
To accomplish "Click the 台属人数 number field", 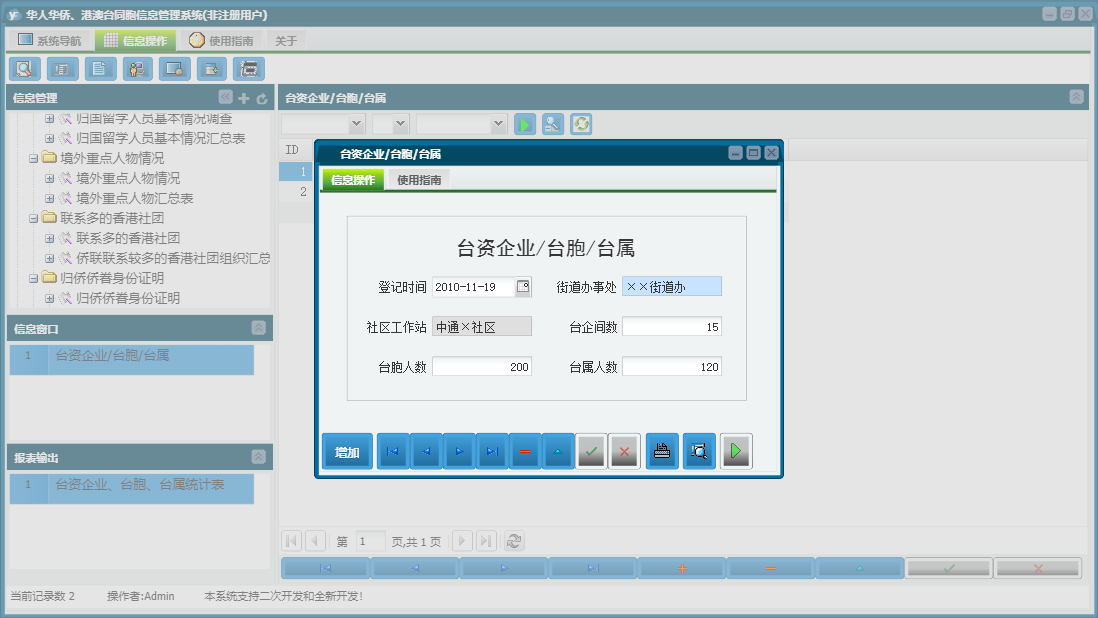I will pyautogui.click(x=672, y=367).
